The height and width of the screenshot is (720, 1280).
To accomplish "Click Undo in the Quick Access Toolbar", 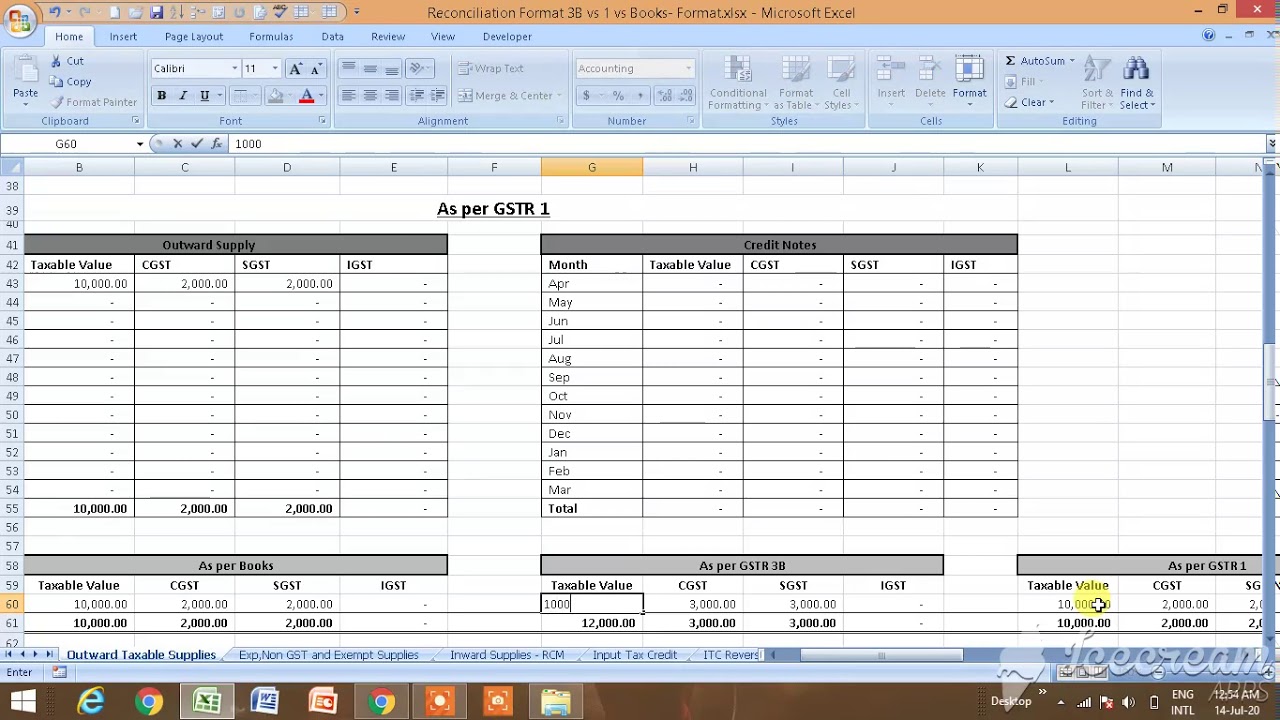I will [55, 12].
